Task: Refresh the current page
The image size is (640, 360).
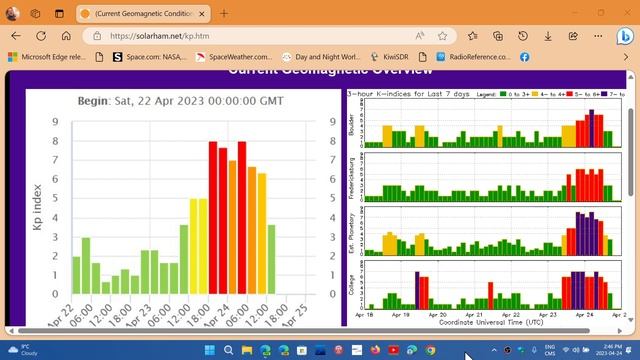Action: tap(41, 36)
